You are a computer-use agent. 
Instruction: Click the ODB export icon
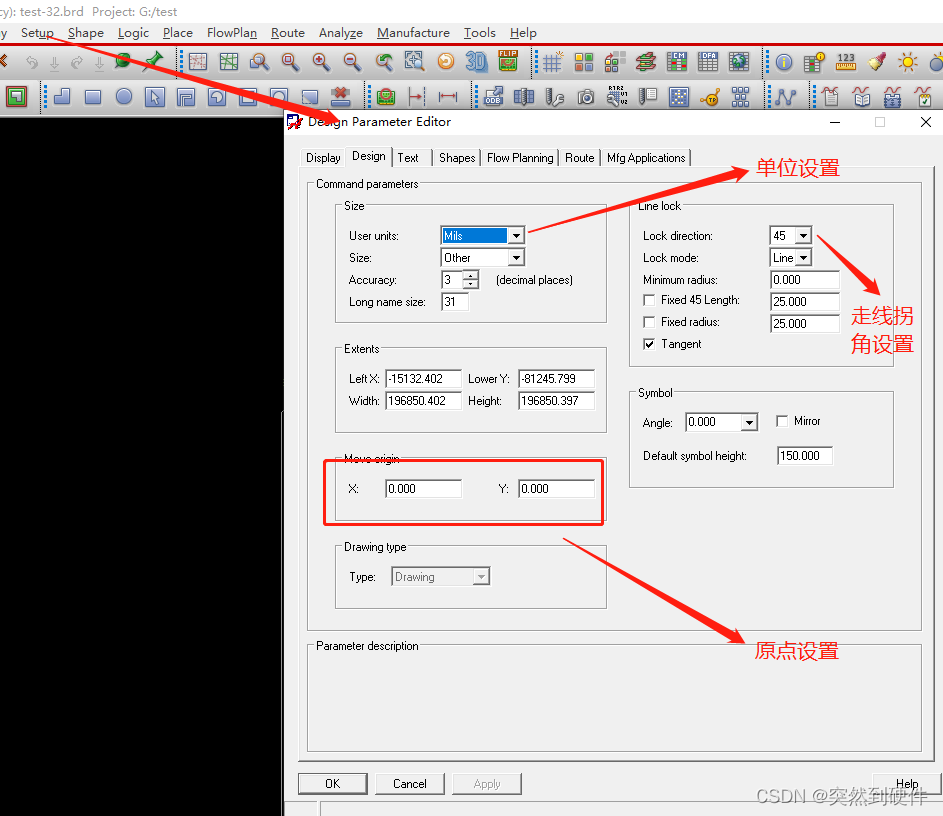point(493,96)
